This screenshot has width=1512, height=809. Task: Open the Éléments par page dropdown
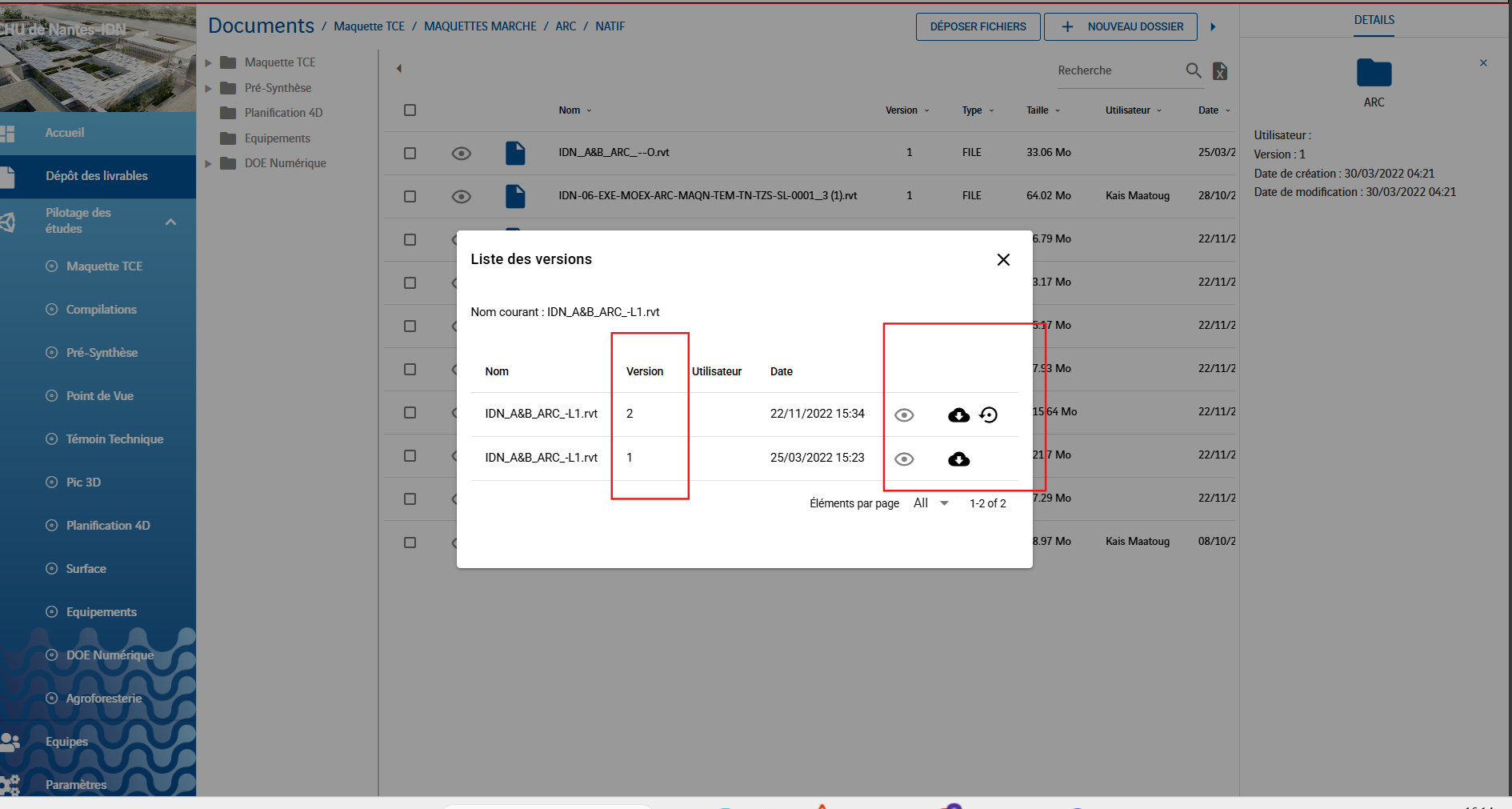pos(931,503)
